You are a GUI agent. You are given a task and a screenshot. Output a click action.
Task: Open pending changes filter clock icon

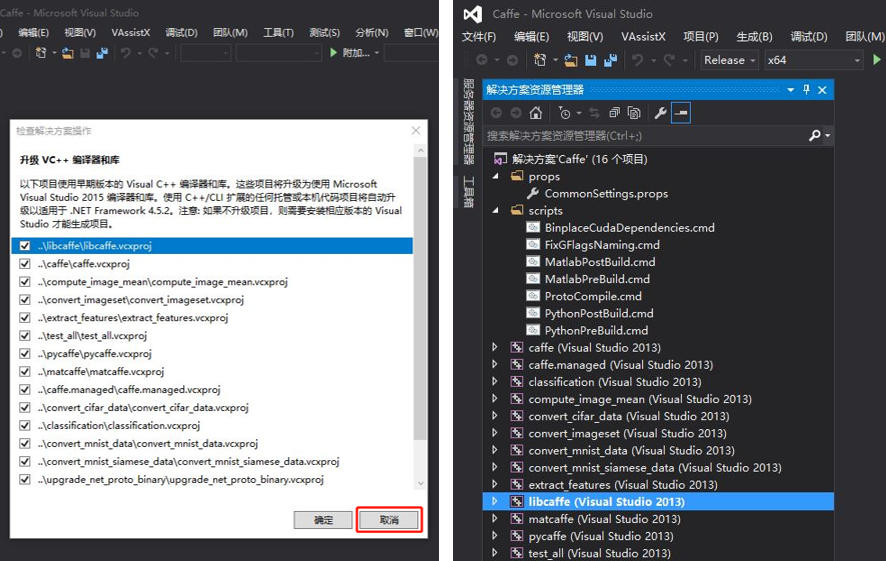click(564, 113)
